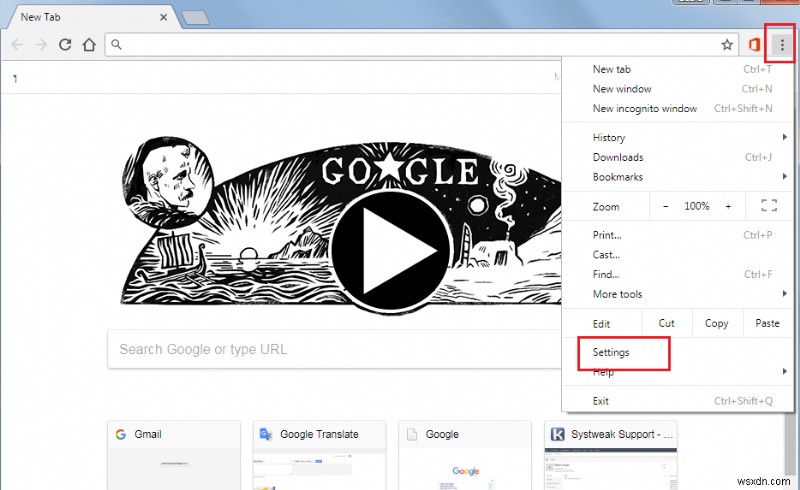
Task: Open the Gmail shortcut tile
Action: tap(174, 455)
